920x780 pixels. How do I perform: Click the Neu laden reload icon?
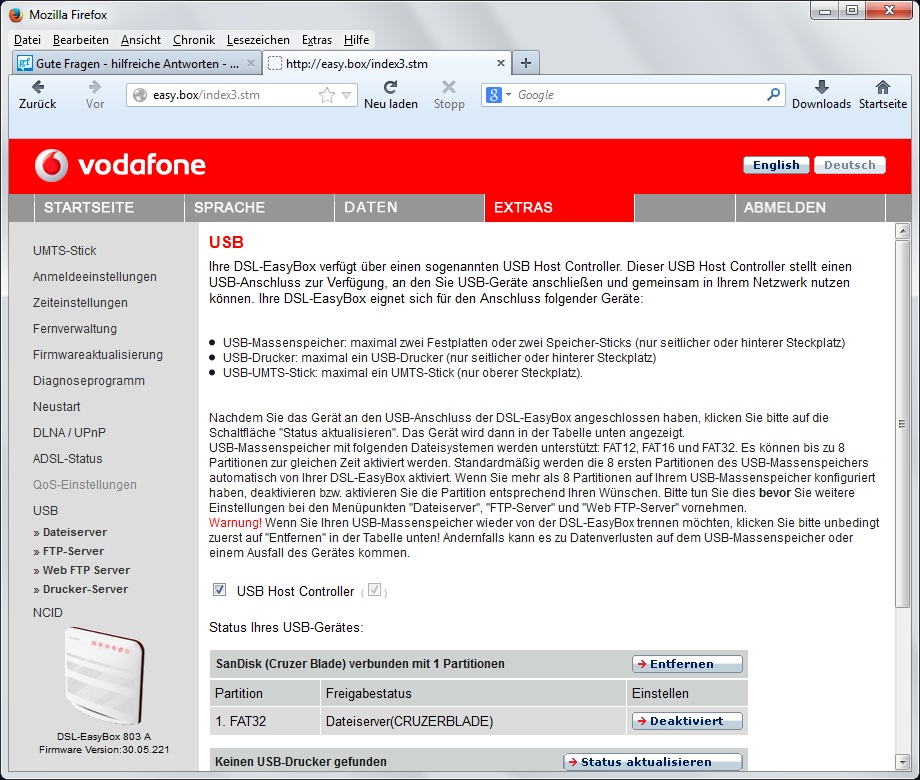pos(390,87)
